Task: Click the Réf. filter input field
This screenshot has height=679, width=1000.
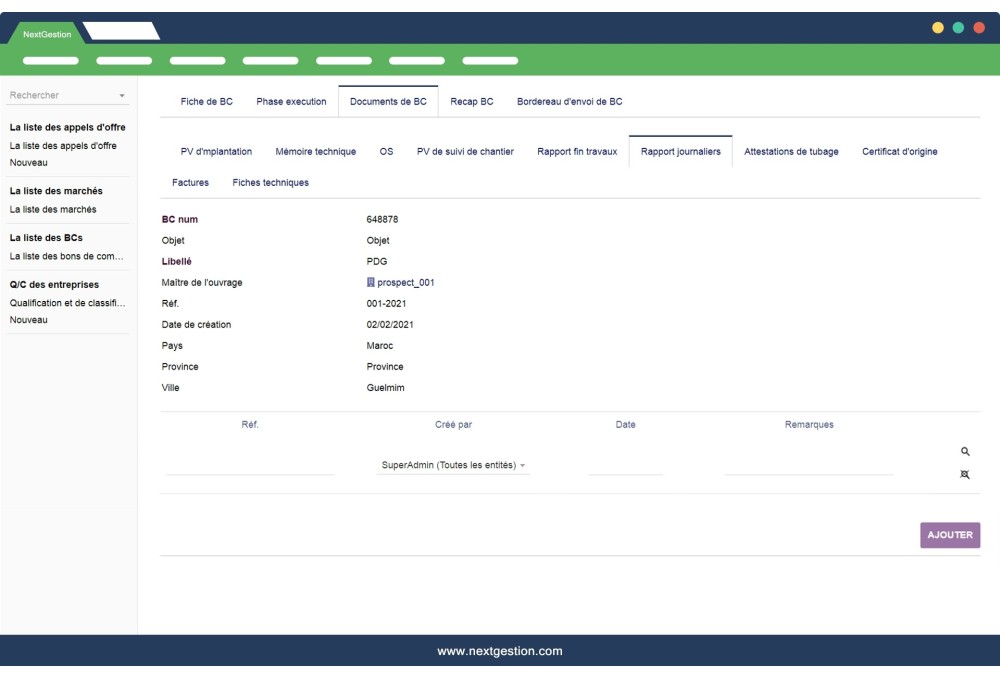Action: [249, 464]
